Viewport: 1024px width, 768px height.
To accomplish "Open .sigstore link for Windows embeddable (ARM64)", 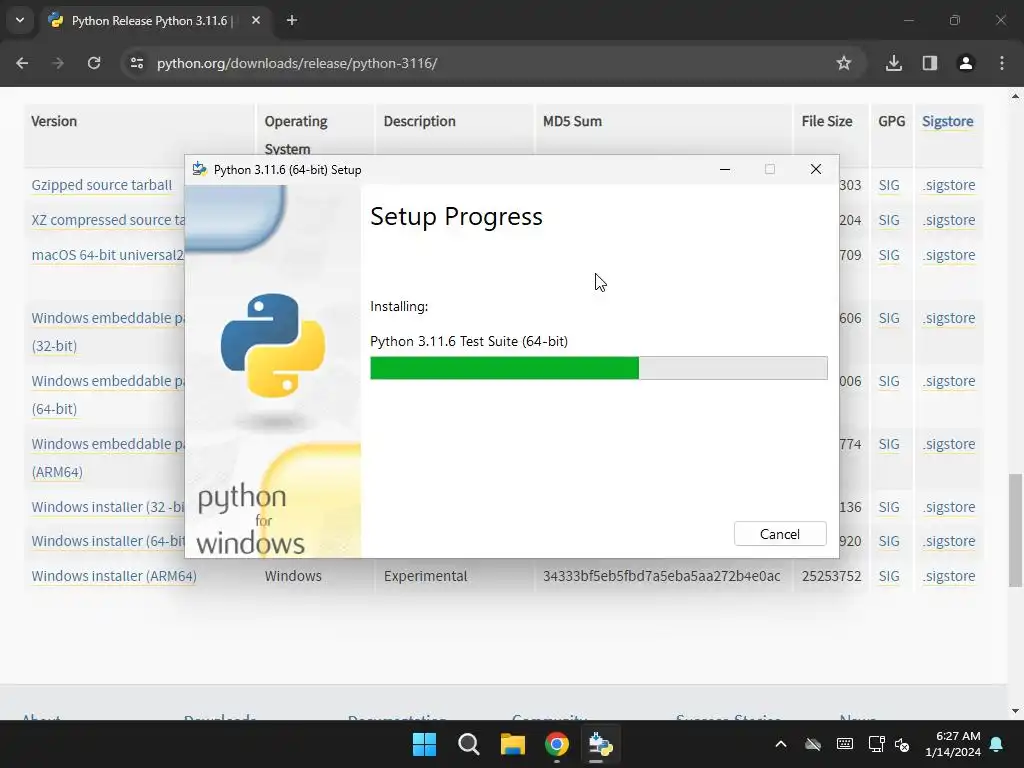I will (x=949, y=444).
